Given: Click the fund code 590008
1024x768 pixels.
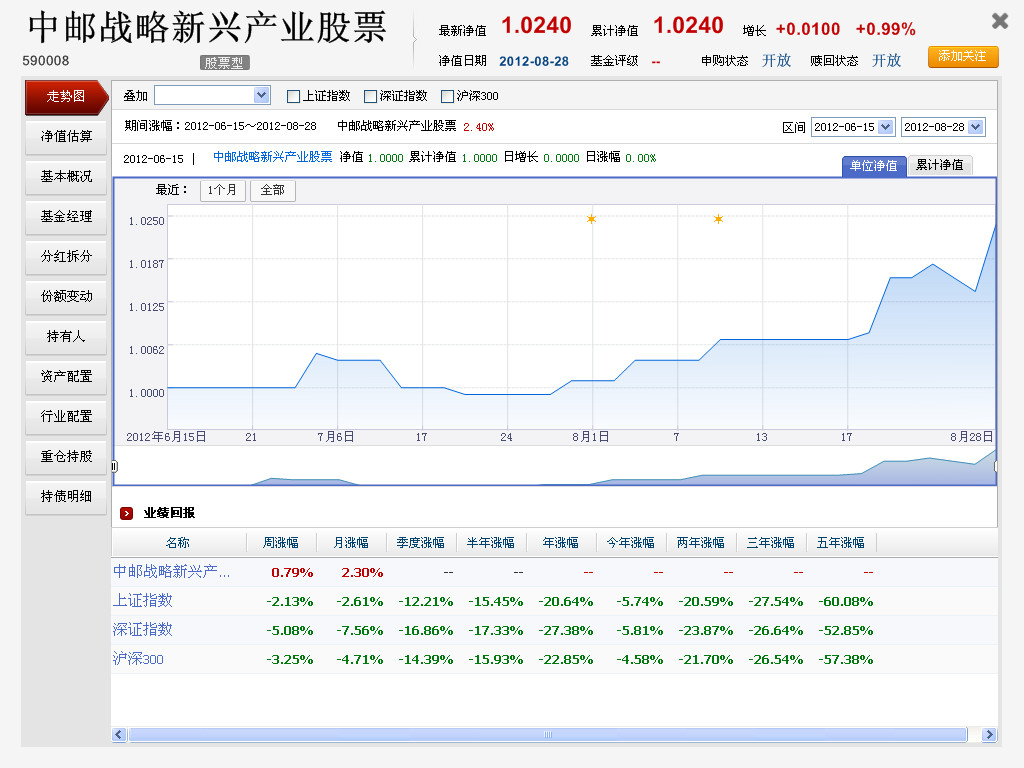Looking at the screenshot, I should [x=46, y=61].
